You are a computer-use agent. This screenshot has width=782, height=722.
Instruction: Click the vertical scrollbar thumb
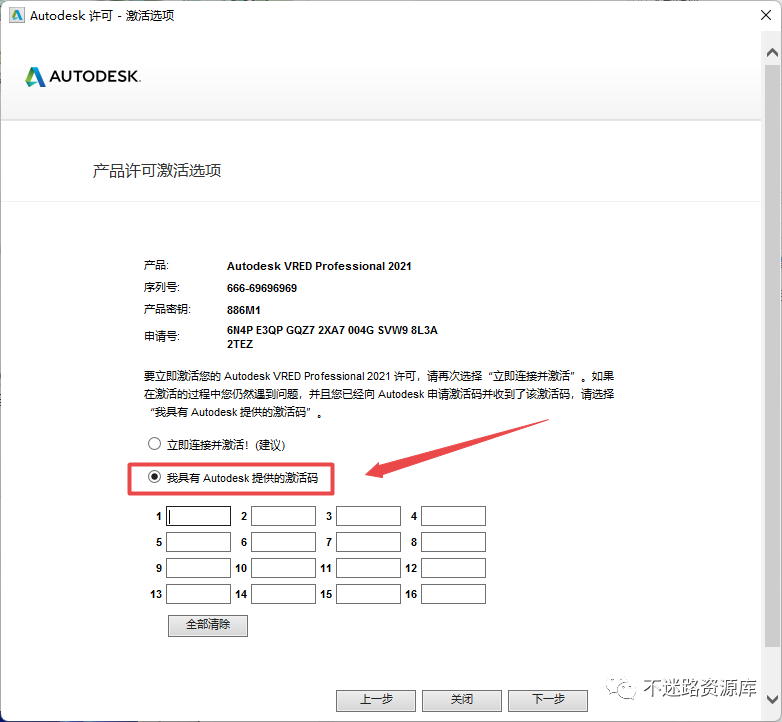[772, 355]
